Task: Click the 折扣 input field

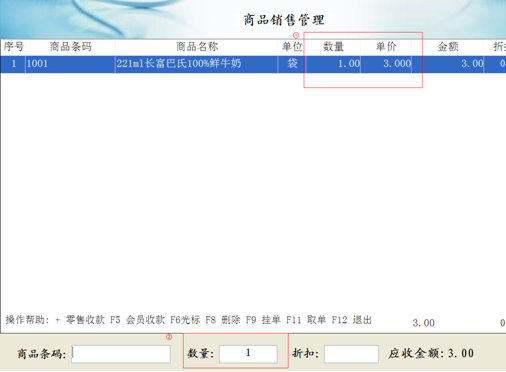Action: click(351, 354)
